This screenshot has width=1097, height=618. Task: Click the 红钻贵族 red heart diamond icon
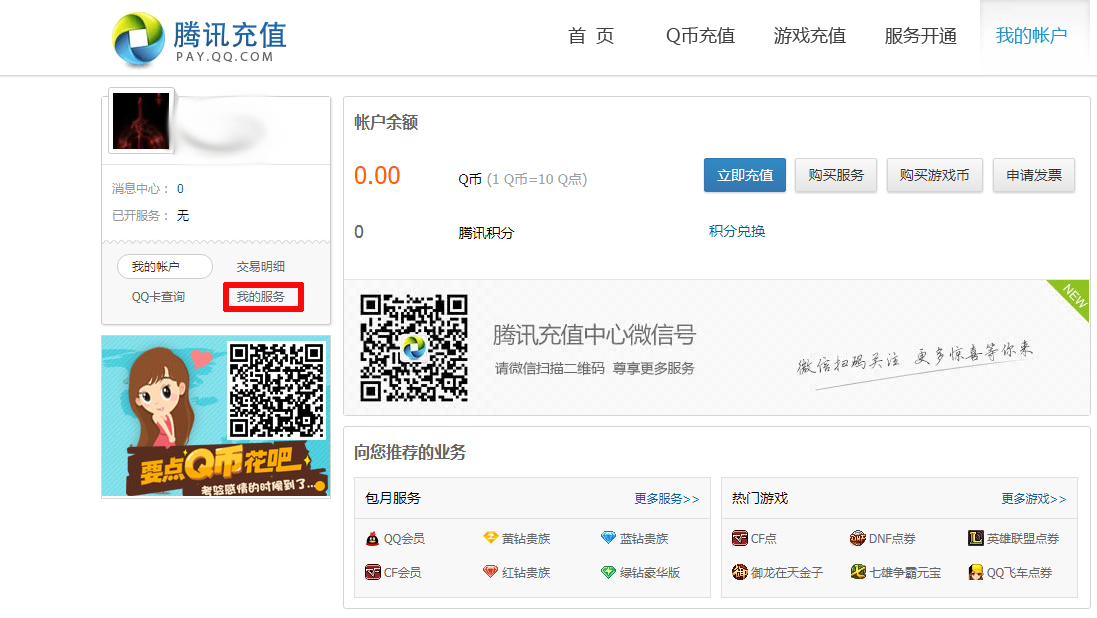coord(489,573)
